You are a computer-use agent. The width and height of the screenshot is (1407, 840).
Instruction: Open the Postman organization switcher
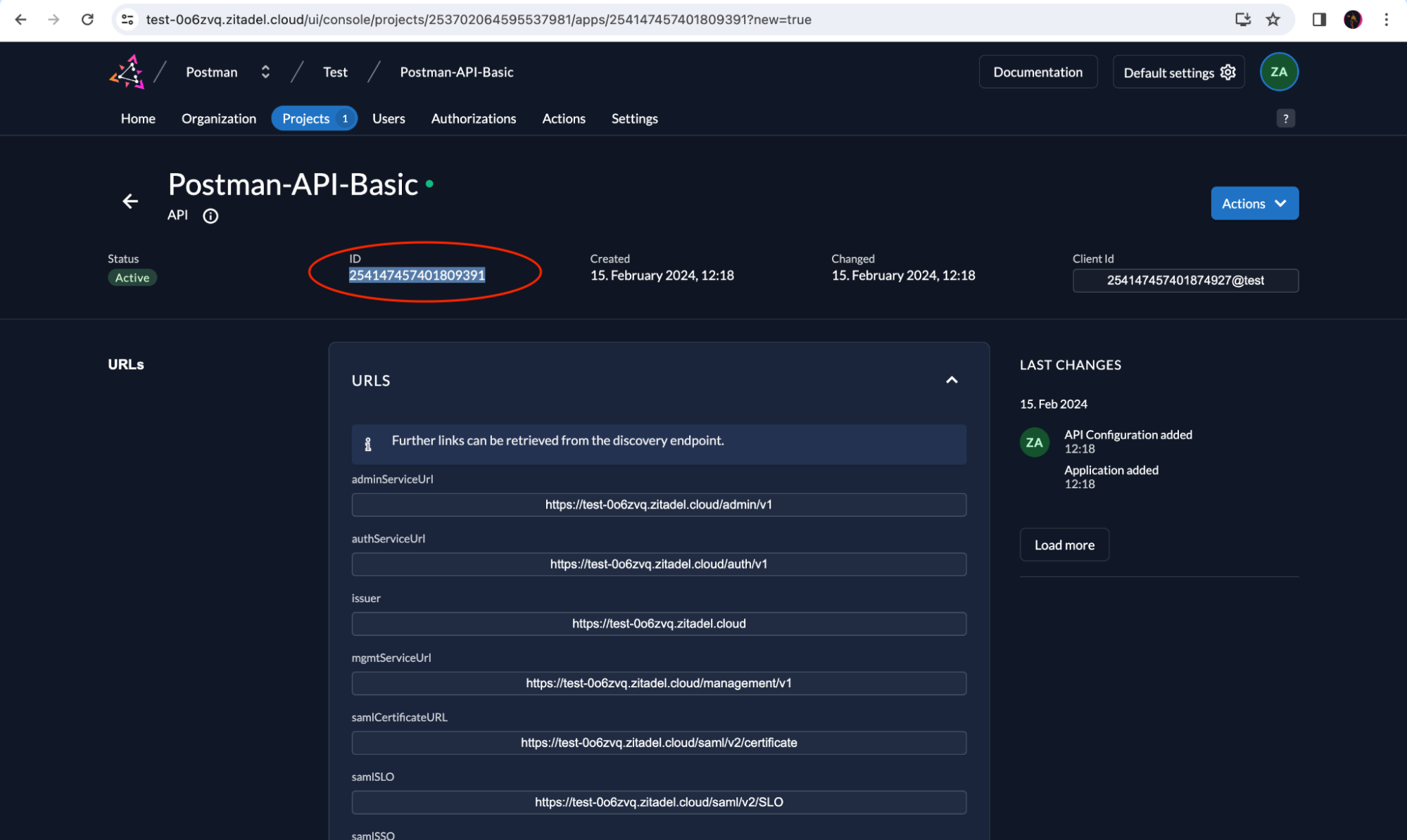(x=265, y=72)
